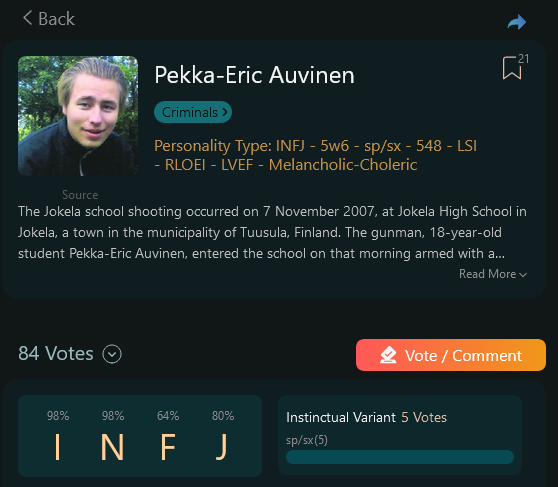Click the Back text label
558x487 pixels.
coord(57,19)
